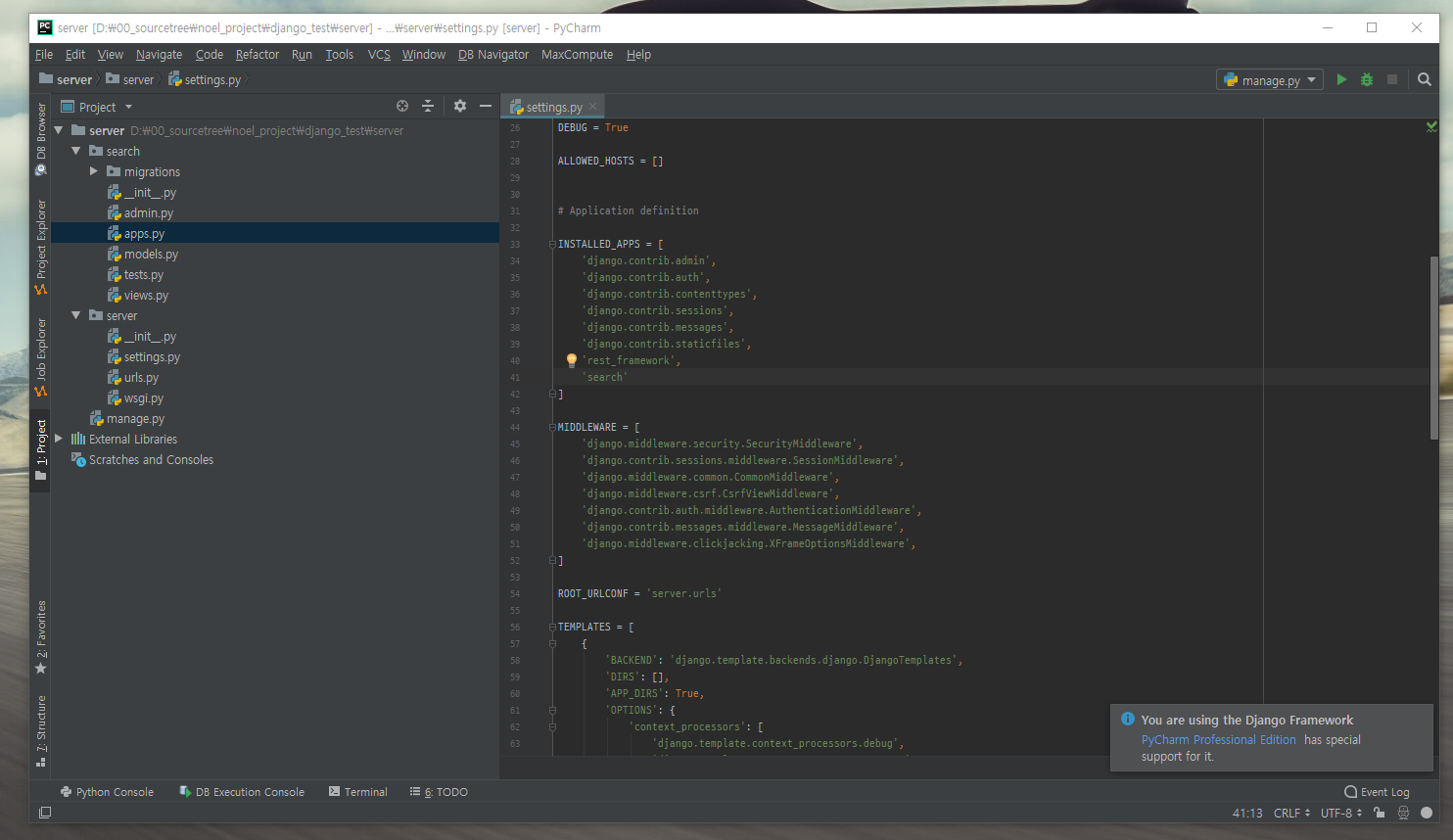Click the grayed-out Stop button in toolbar
This screenshot has width=1453, height=840.
pyautogui.click(x=1392, y=79)
